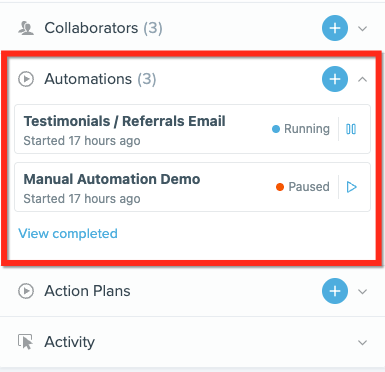Image resolution: width=385 pixels, height=372 pixels.
Task: Expand the Activity section chevron
Action: point(362,343)
